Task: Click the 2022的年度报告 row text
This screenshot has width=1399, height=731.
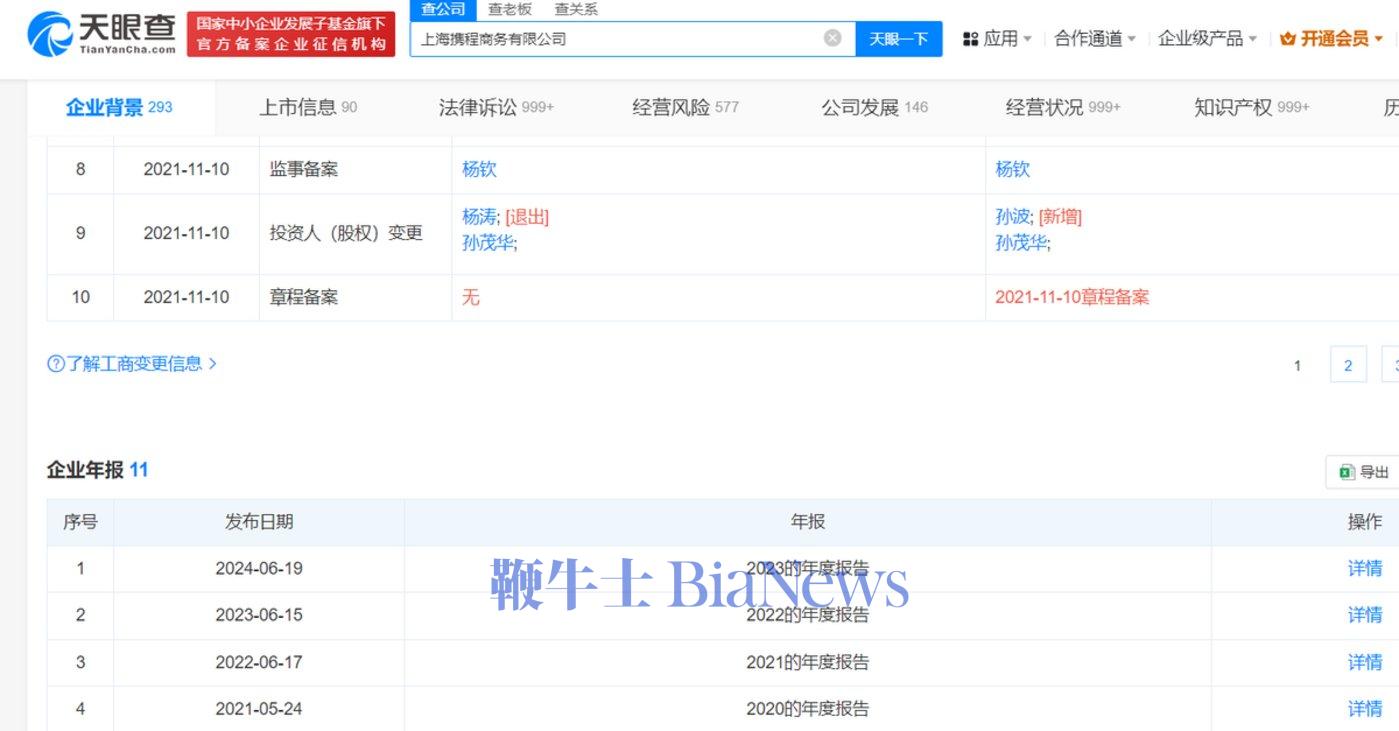Action: 808,615
